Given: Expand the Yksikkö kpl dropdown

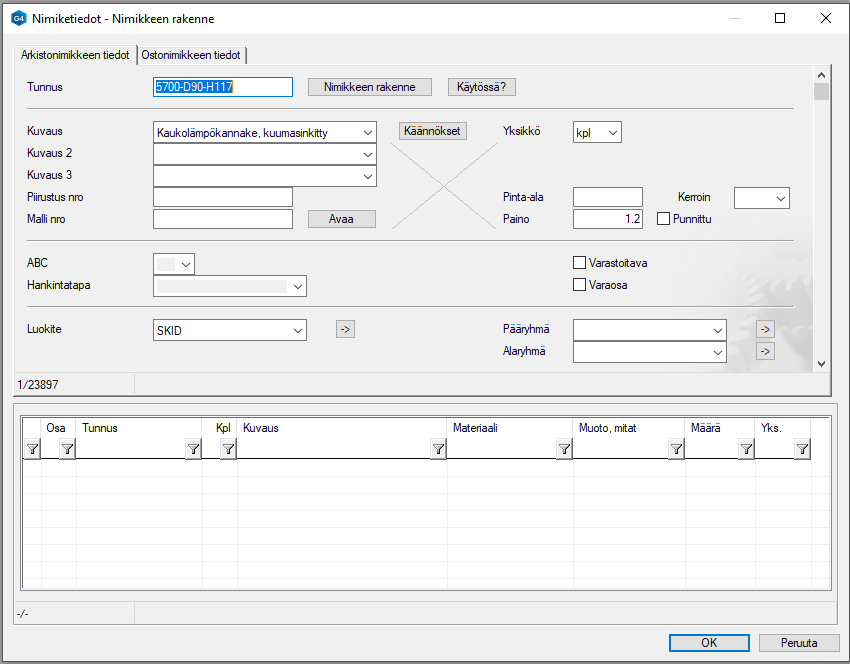Looking at the screenshot, I should point(612,132).
